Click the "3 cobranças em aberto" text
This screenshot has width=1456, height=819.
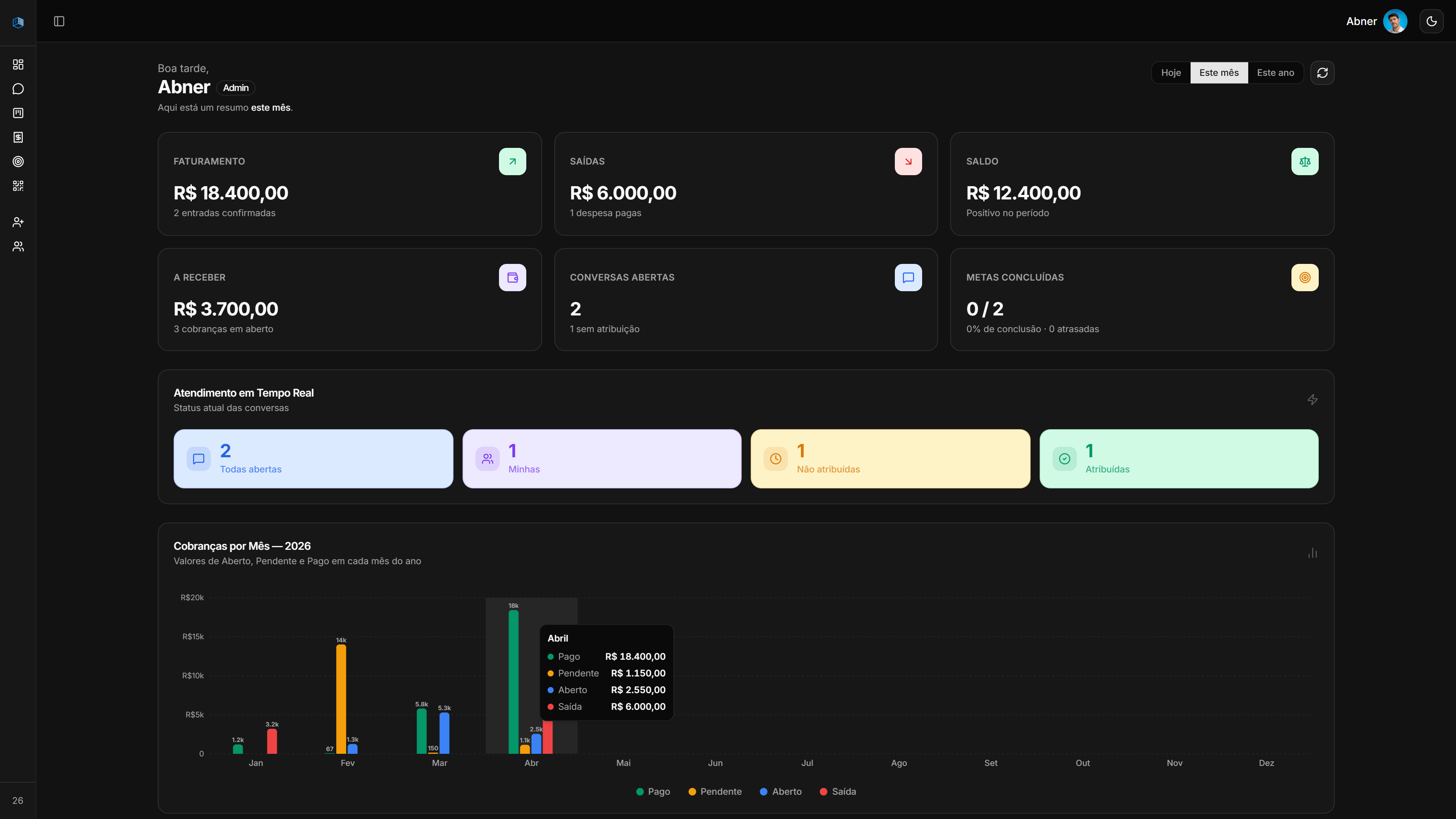click(x=223, y=329)
